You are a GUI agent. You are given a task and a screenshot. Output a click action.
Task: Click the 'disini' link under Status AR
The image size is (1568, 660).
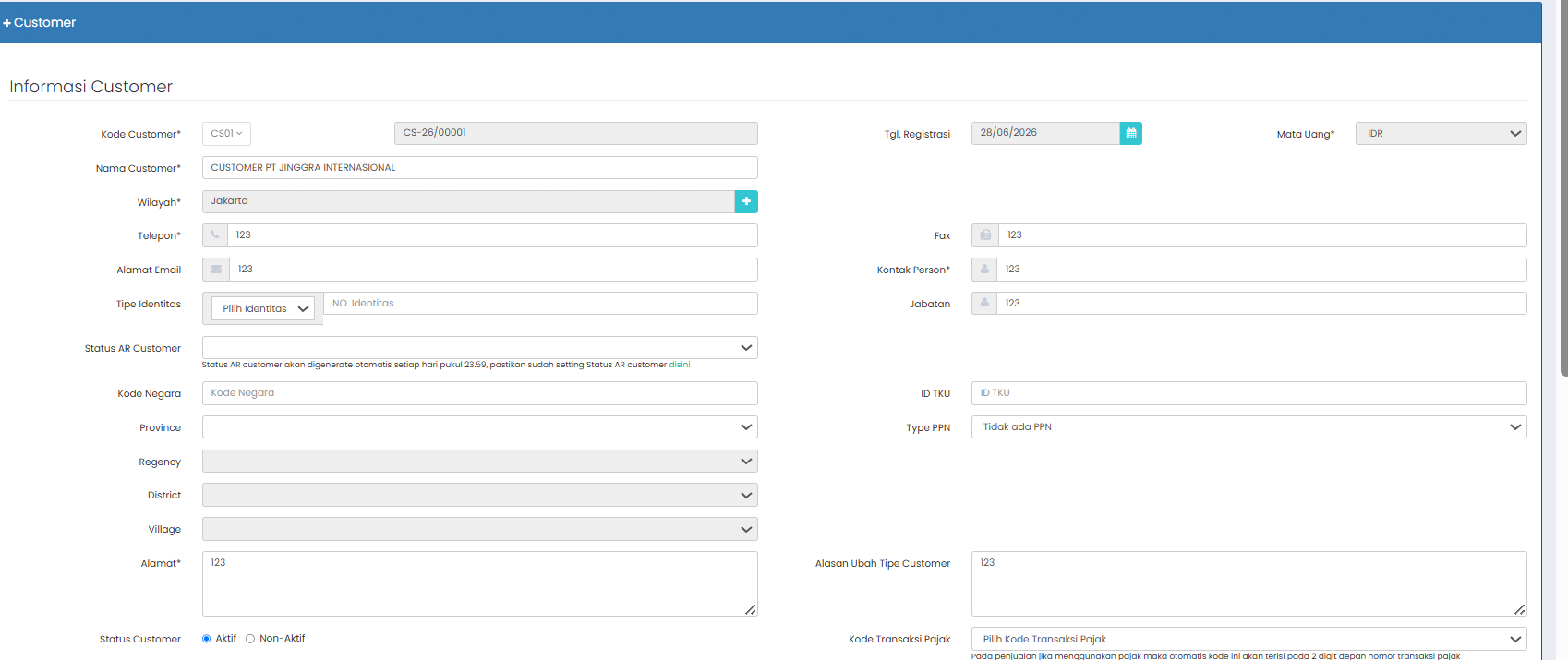pyautogui.click(x=680, y=365)
